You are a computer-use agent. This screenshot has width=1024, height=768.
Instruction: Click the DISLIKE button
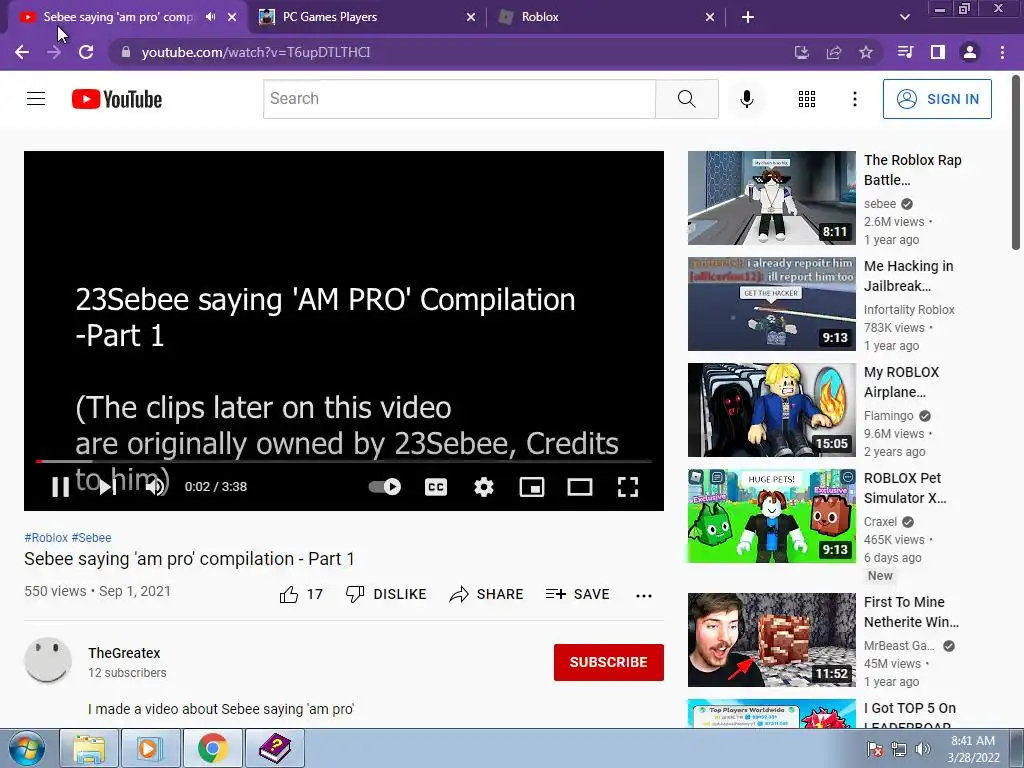[x=386, y=594]
